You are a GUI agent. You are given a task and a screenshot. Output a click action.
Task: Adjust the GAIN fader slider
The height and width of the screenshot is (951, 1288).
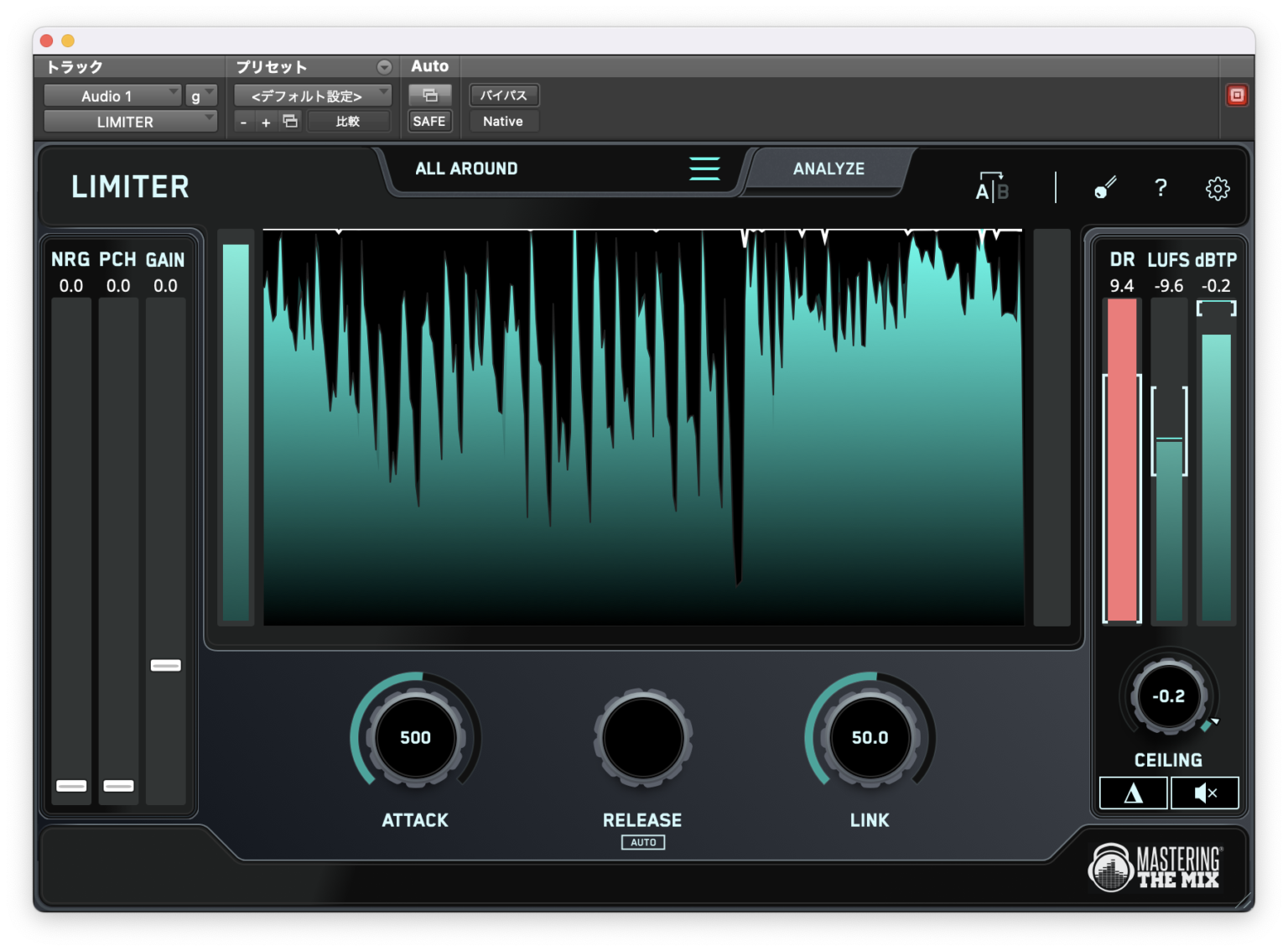click(165, 665)
